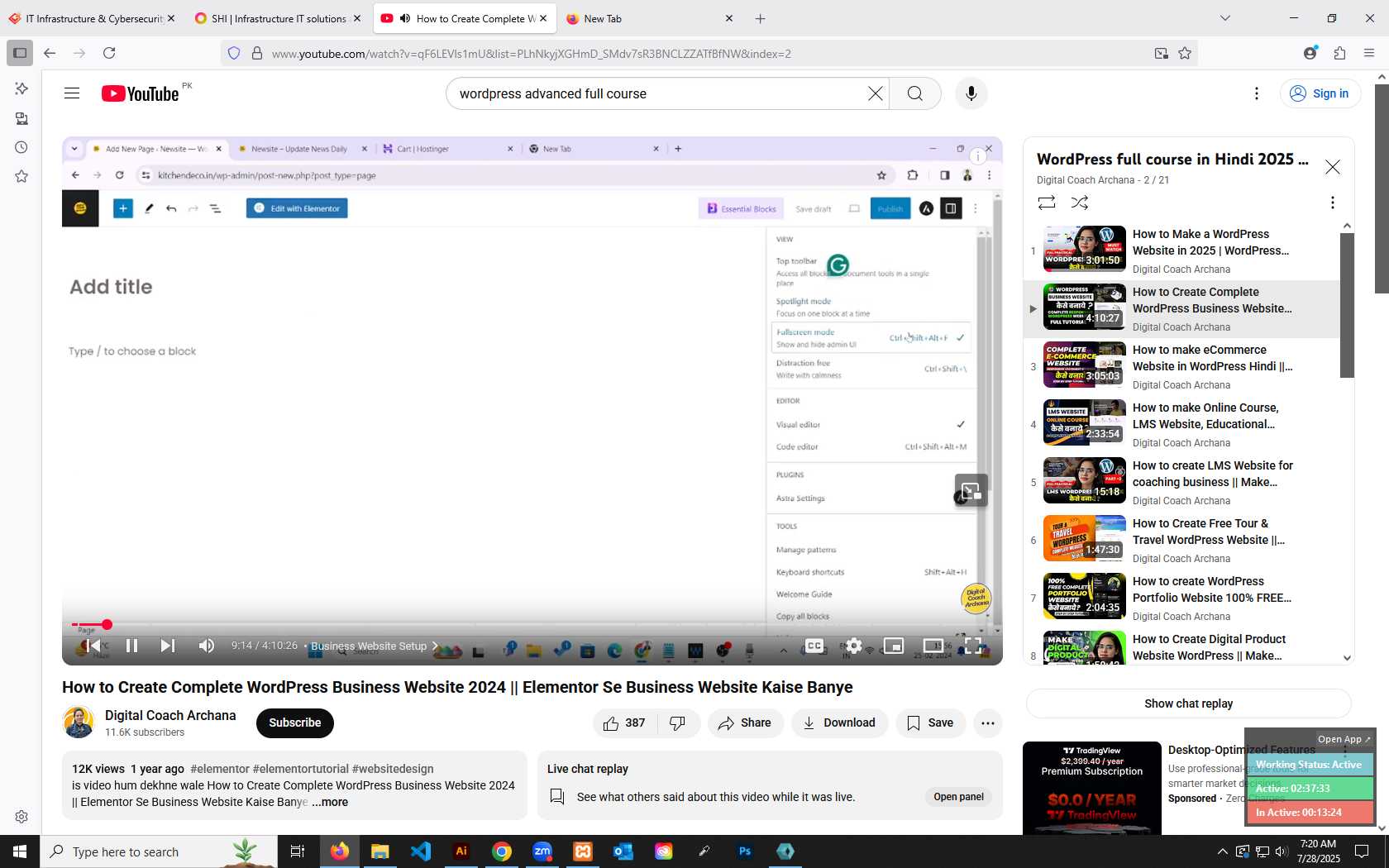Open bookmarks from sidebar star icon
The image size is (1389, 868).
(x=21, y=176)
